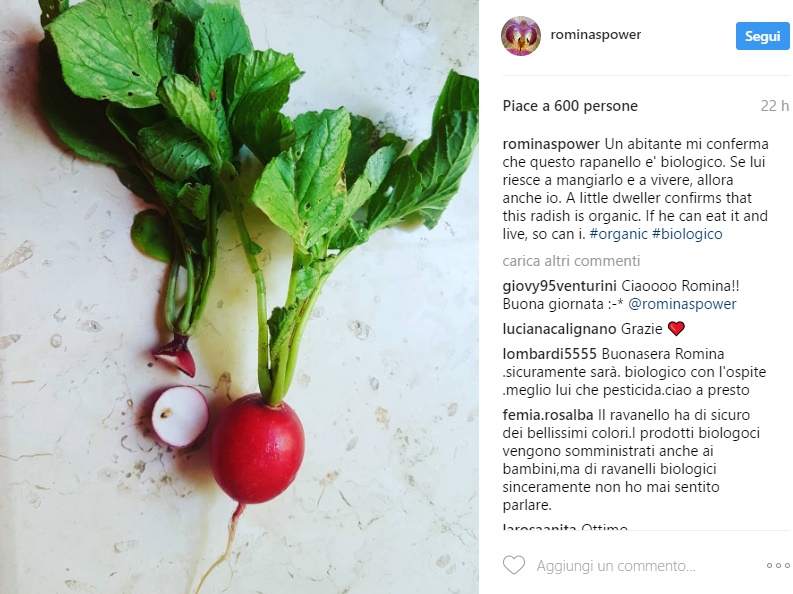Viewport: 793px width, 594px height.
Task: Click the 22 h post timestamp
Action: (774, 106)
